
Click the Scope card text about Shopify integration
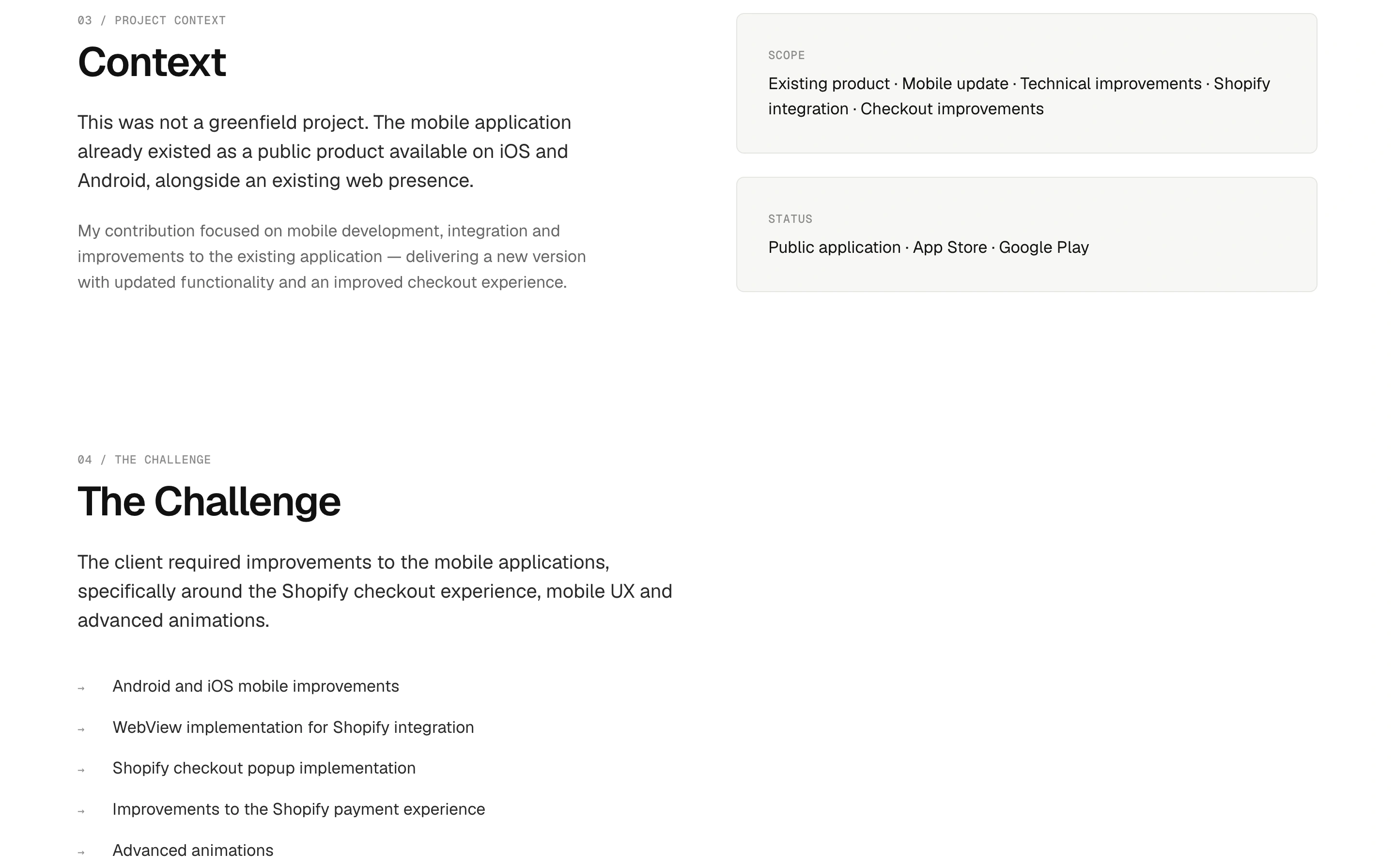coord(1019,96)
